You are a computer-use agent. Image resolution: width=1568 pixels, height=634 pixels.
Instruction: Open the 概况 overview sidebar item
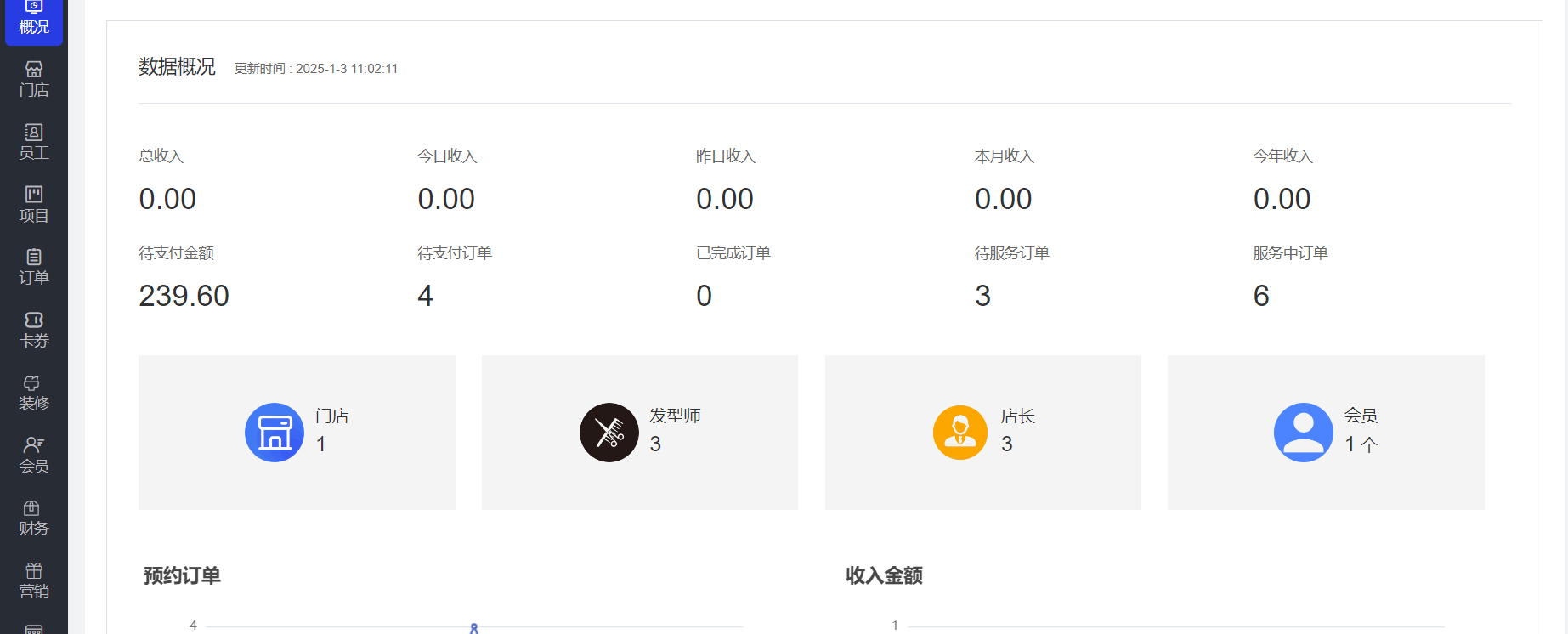34,18
